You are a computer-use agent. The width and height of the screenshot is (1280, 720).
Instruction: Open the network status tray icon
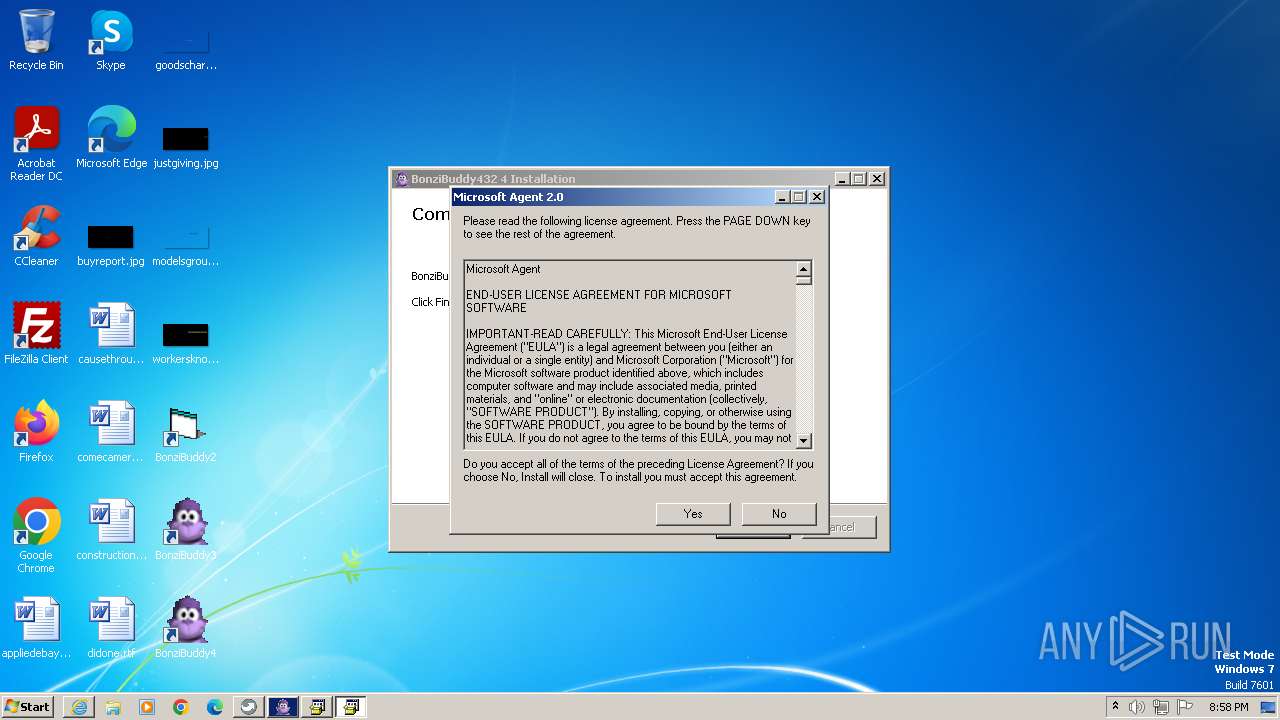pos(1161,707)
